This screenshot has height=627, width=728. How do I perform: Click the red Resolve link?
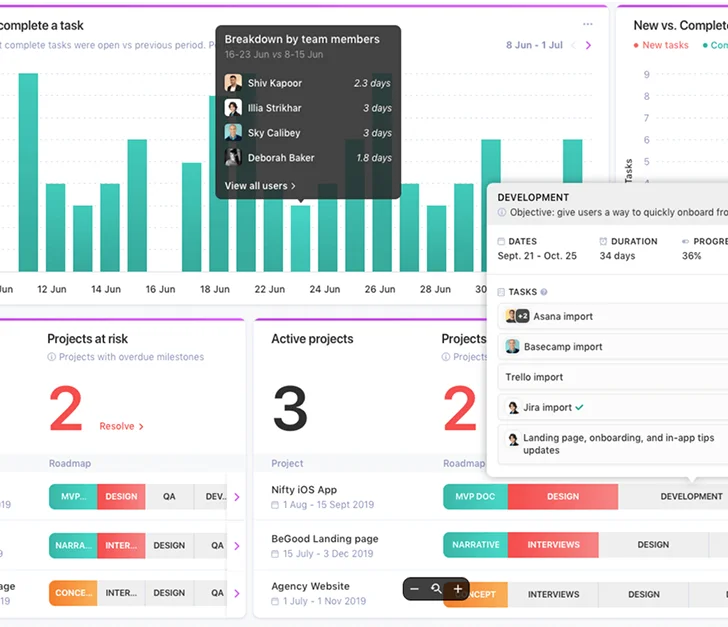tap(121, 426)
